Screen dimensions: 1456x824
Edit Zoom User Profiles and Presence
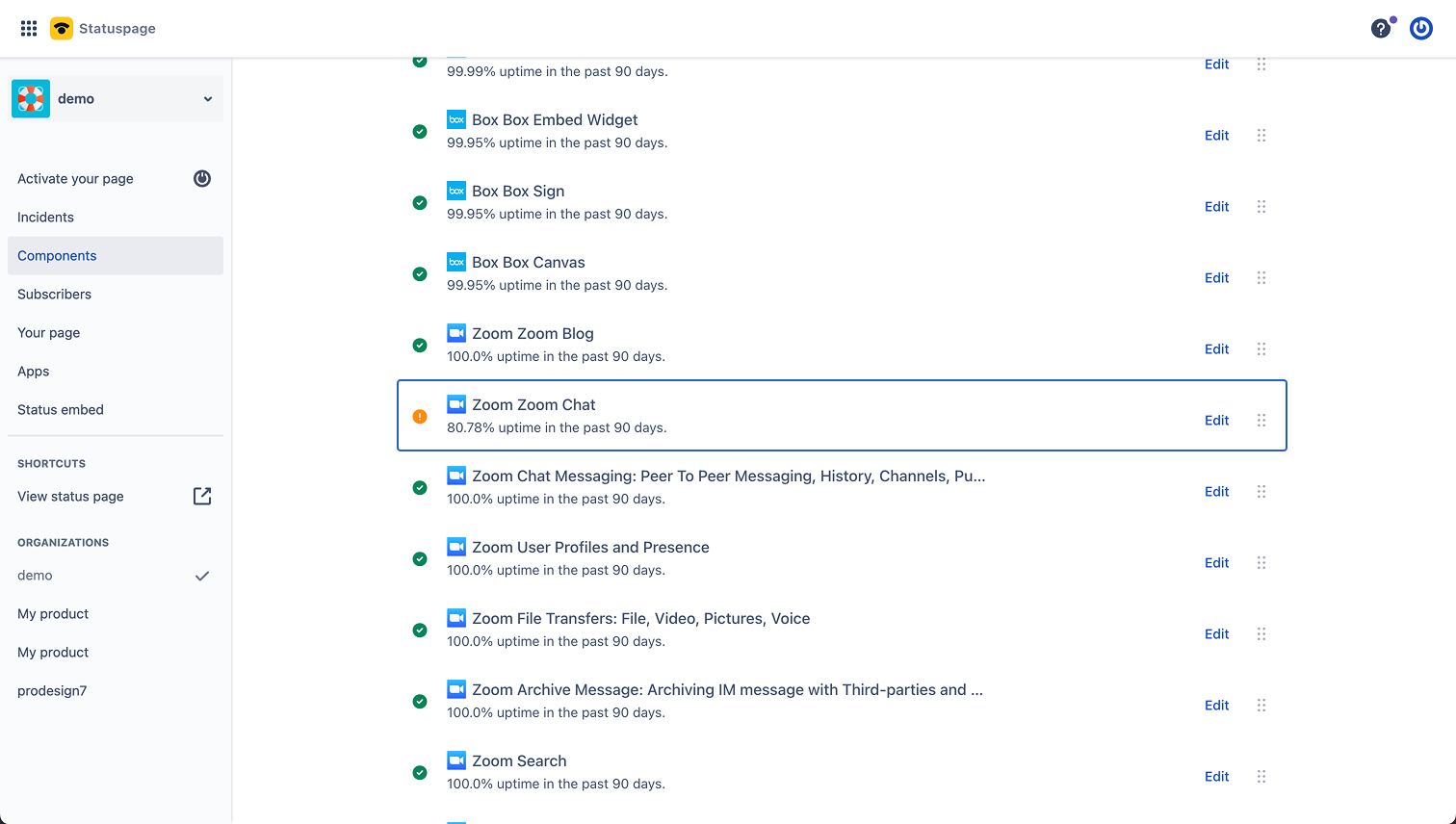point(1217,563)
